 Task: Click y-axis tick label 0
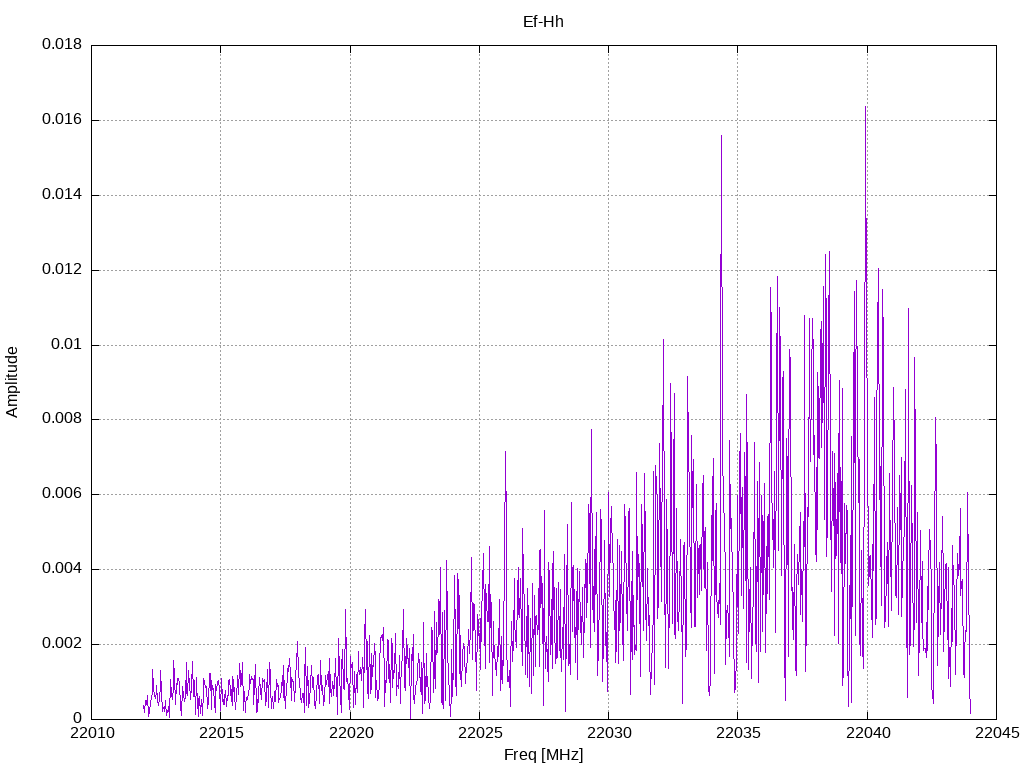coord(78,718)
